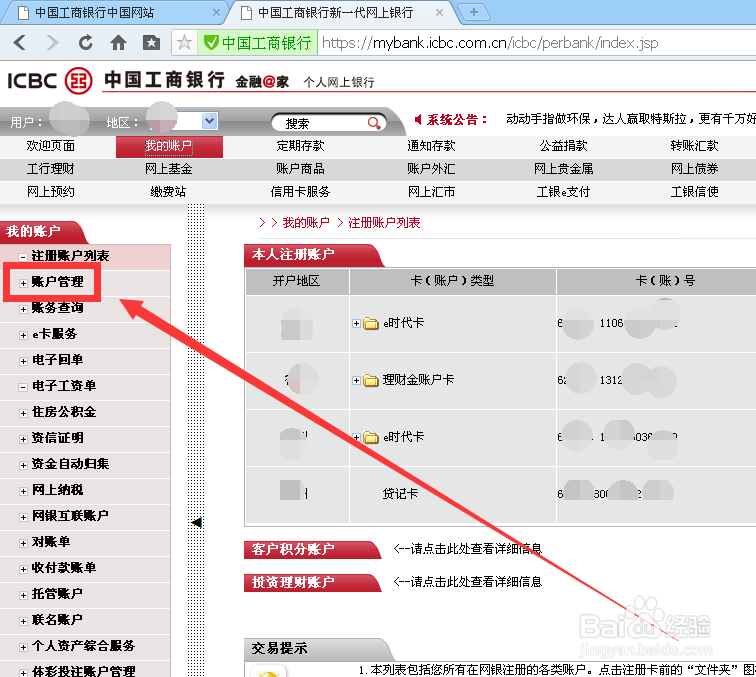Image resolution: width=756 pixels, height=677 pixels.
Task: Click the 客户积分账户 button
Action: click(x=311, y=549)
